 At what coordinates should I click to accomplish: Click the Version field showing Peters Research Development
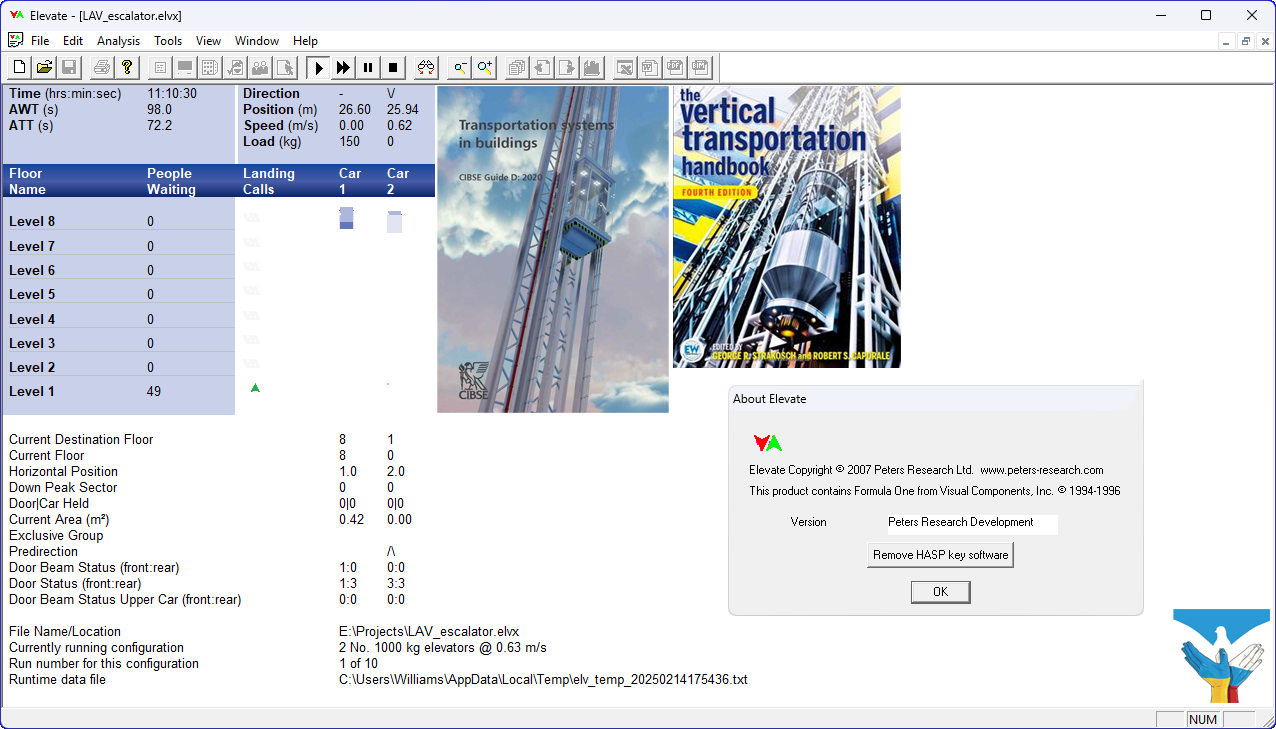tap(972, 523)
